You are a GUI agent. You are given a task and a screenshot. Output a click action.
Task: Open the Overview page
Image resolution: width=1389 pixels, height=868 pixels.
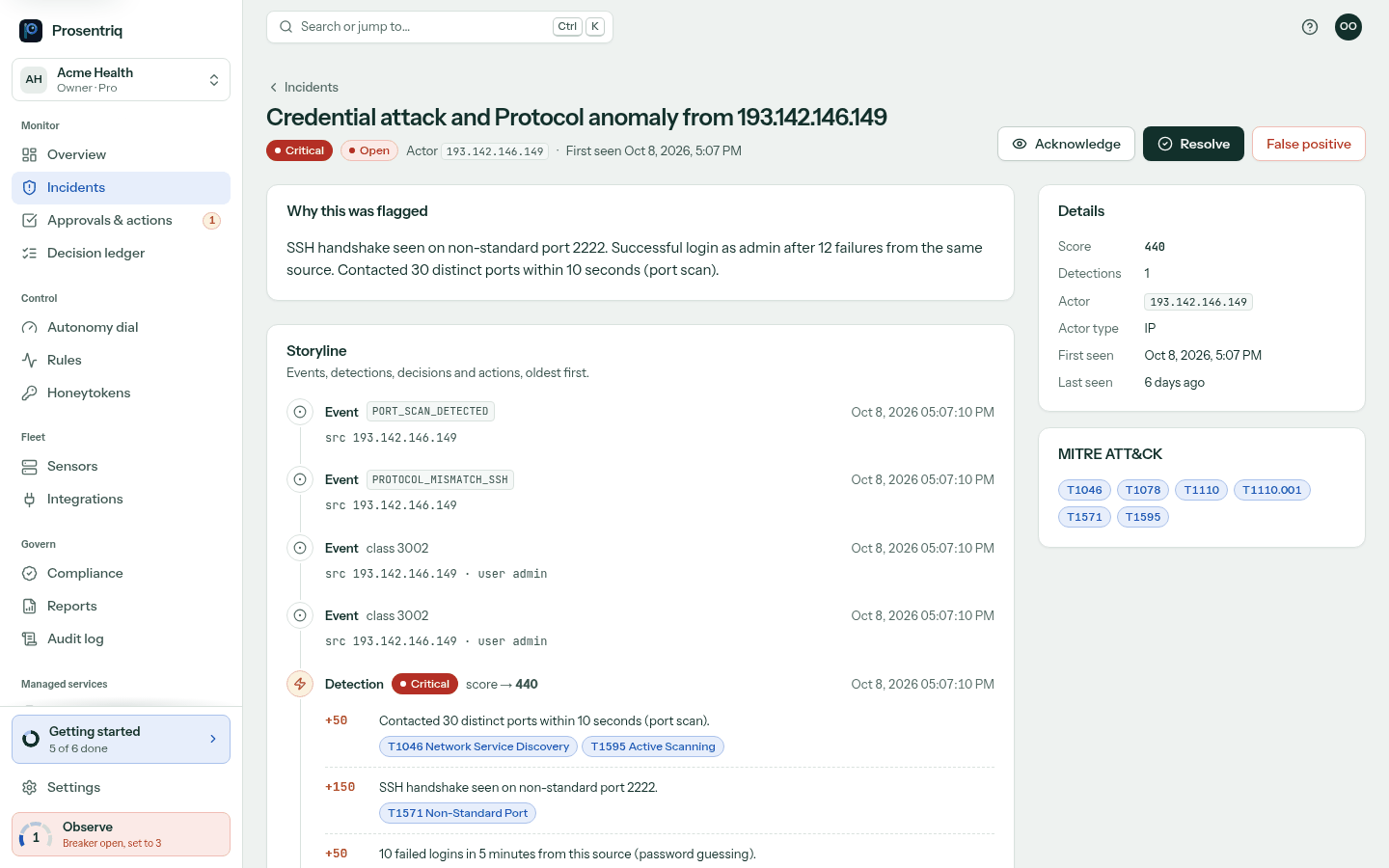(121, 154)
